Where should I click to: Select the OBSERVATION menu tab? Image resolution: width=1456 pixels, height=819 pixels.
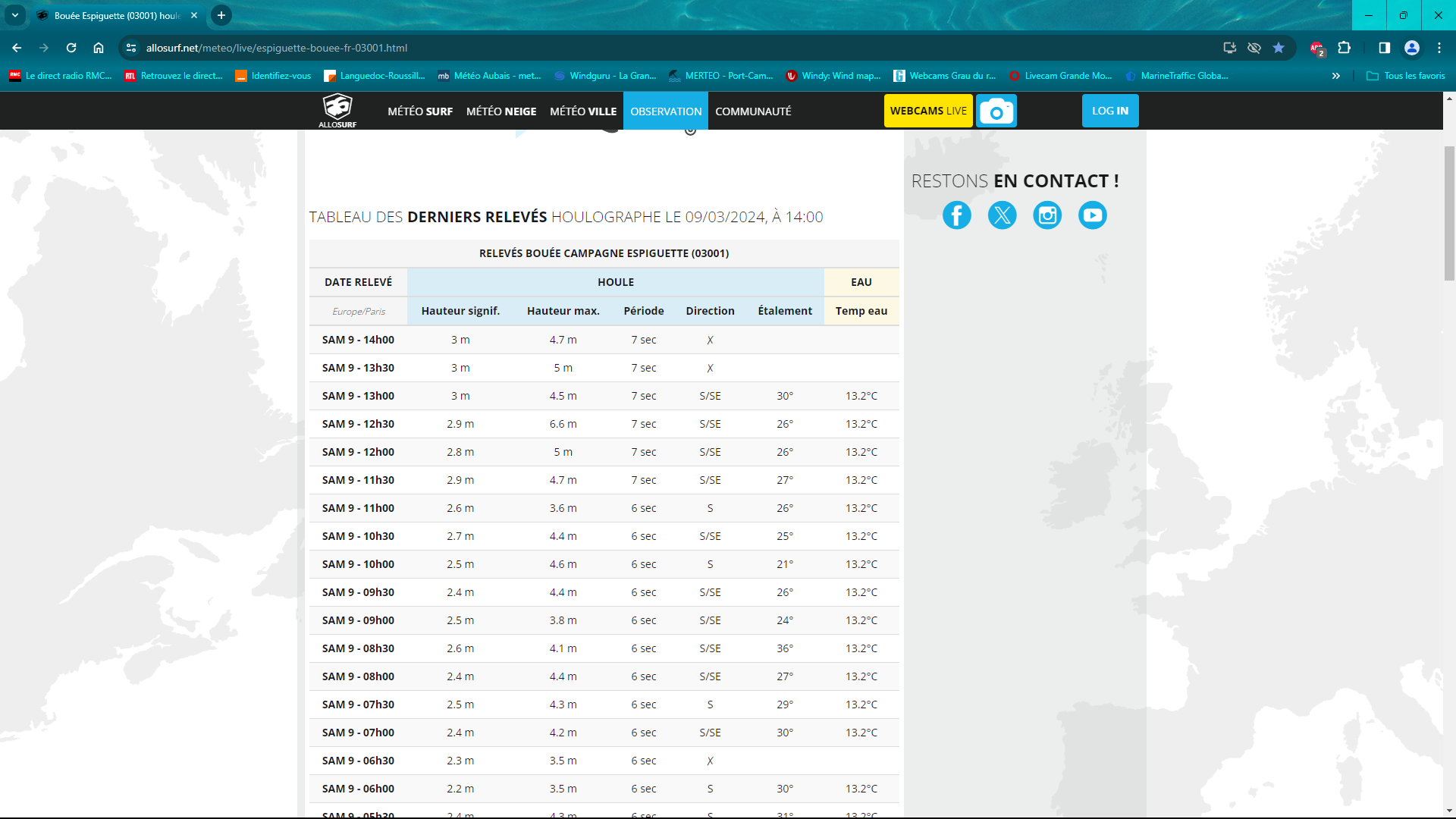pyautogui.click(x=666, y=111)
